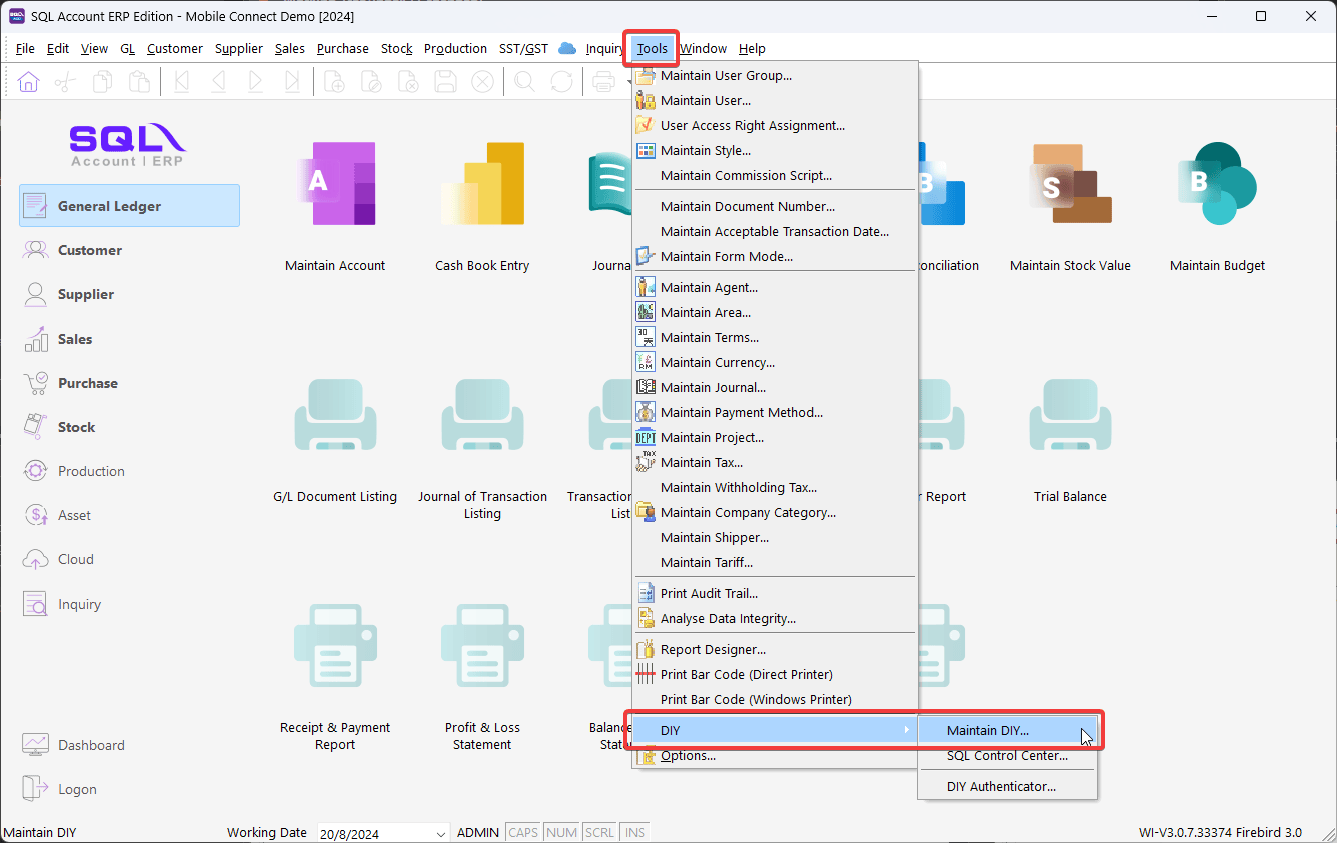This screenshot has height=843, width=1337.
Task: Open the Maintain Account icon
Action: (x=334, y=187)
